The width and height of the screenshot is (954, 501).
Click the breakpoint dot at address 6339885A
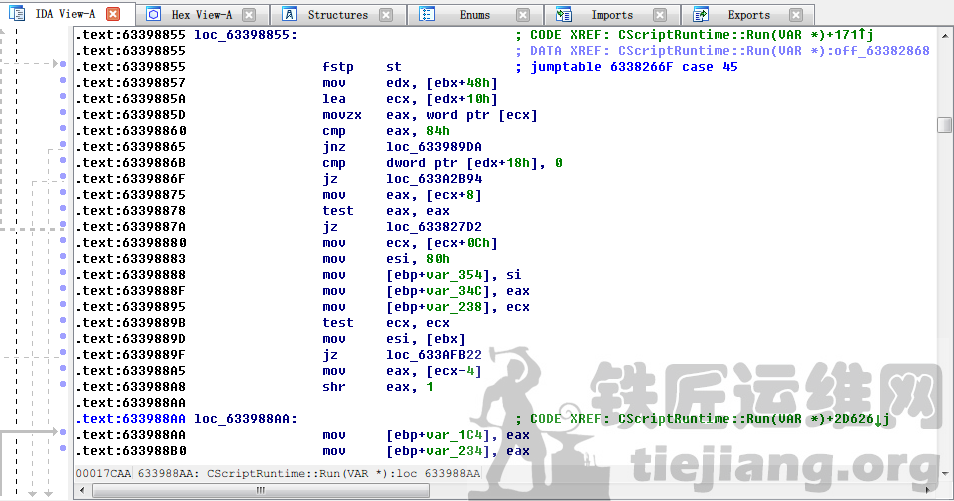pyautogui.click(x=63, y=96)
